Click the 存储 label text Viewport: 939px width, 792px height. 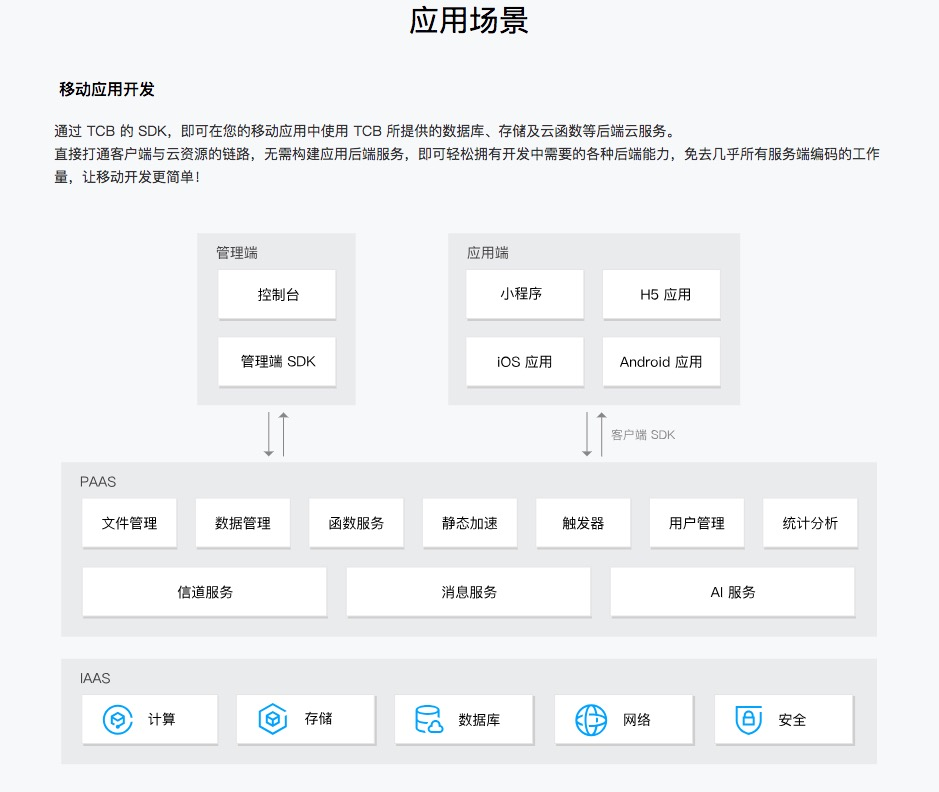(x=318, y=719)
